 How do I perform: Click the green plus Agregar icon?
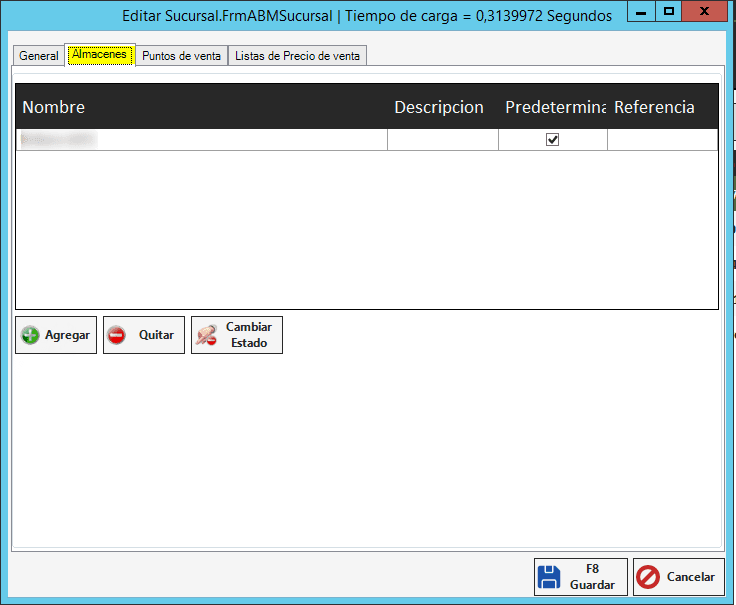click(x=29, y=336)
